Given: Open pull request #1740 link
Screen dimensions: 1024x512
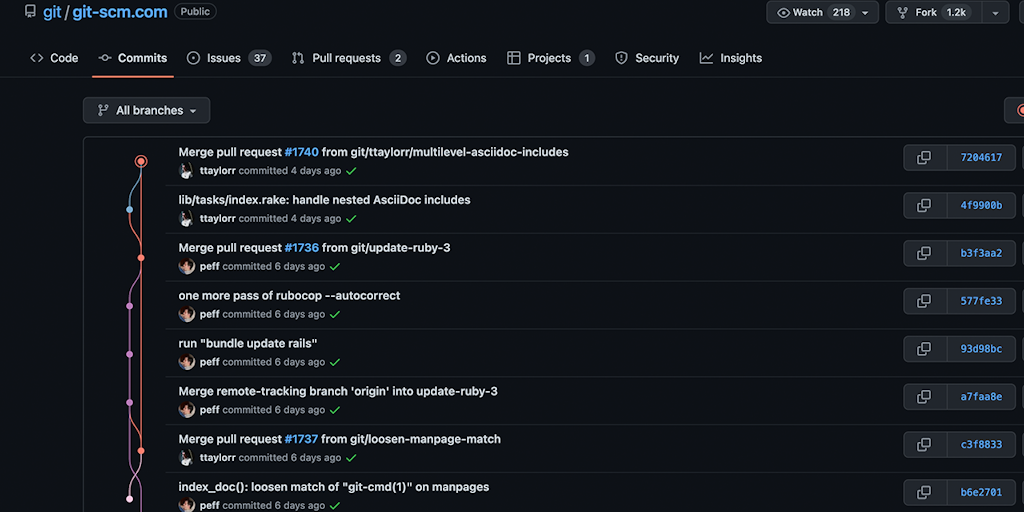Looking at the screenshot, I should coord(302,152).
